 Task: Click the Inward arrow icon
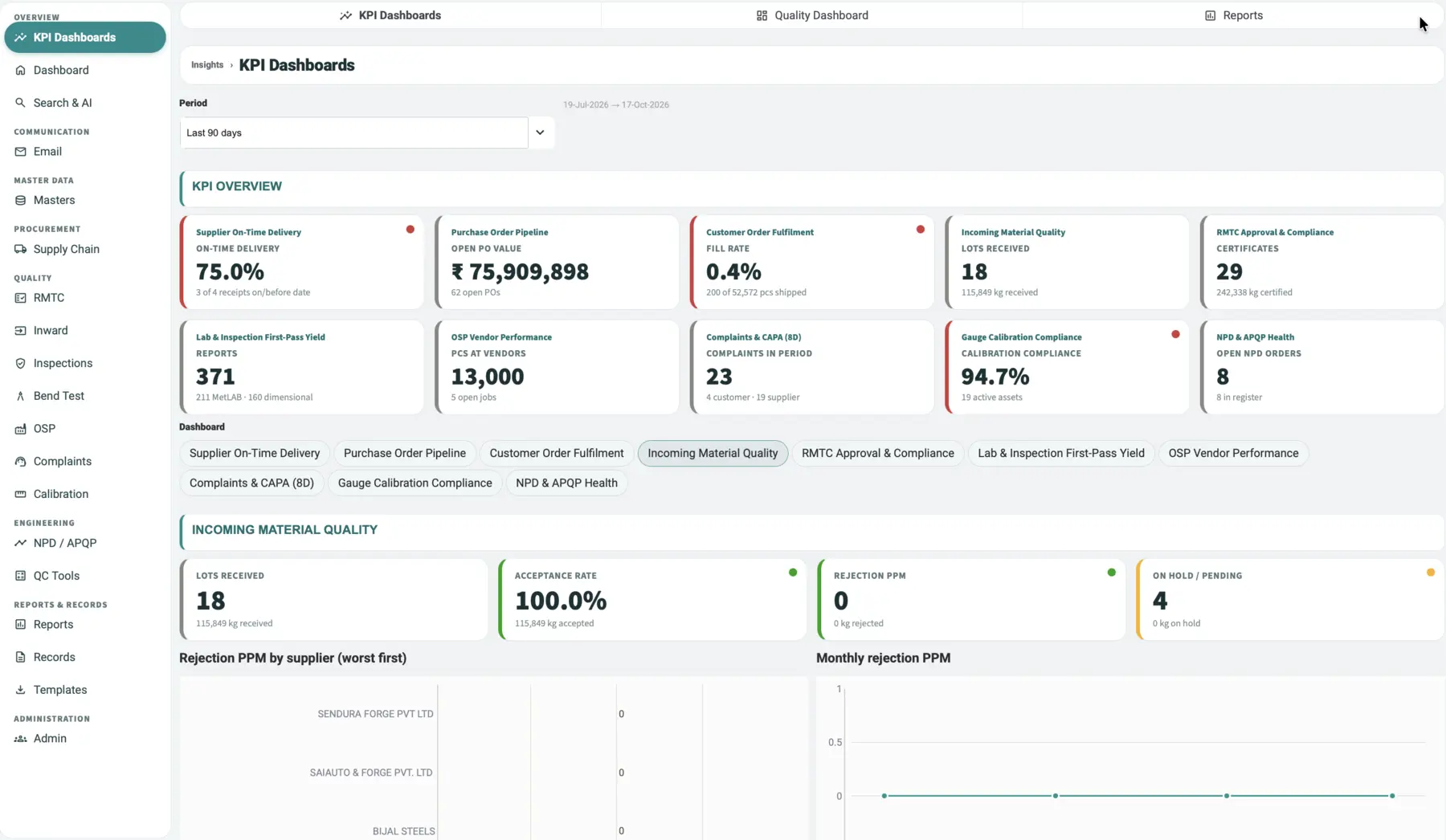[20, 331]
